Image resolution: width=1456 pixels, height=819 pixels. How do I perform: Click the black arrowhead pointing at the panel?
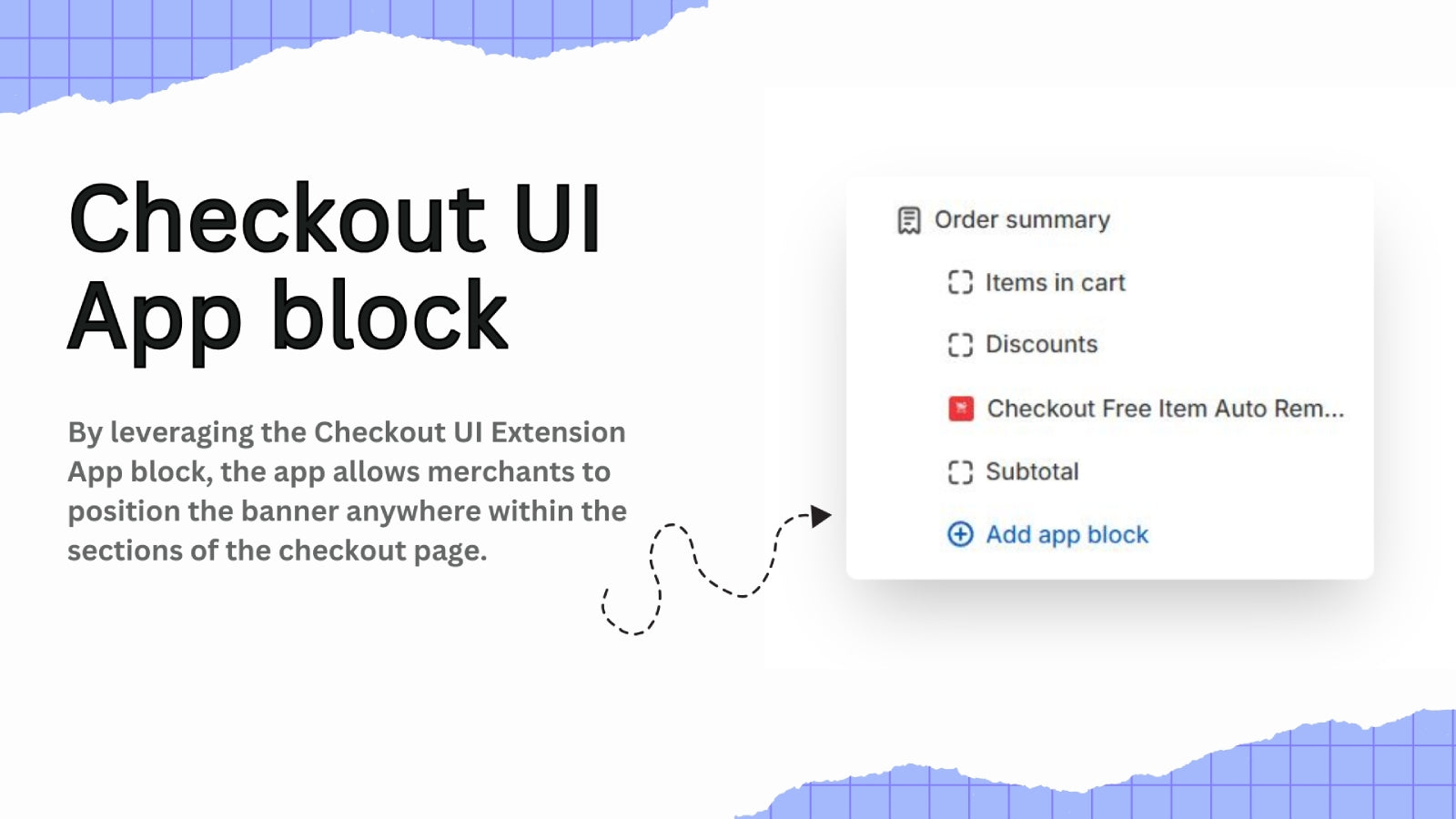[x=820, y=517]
